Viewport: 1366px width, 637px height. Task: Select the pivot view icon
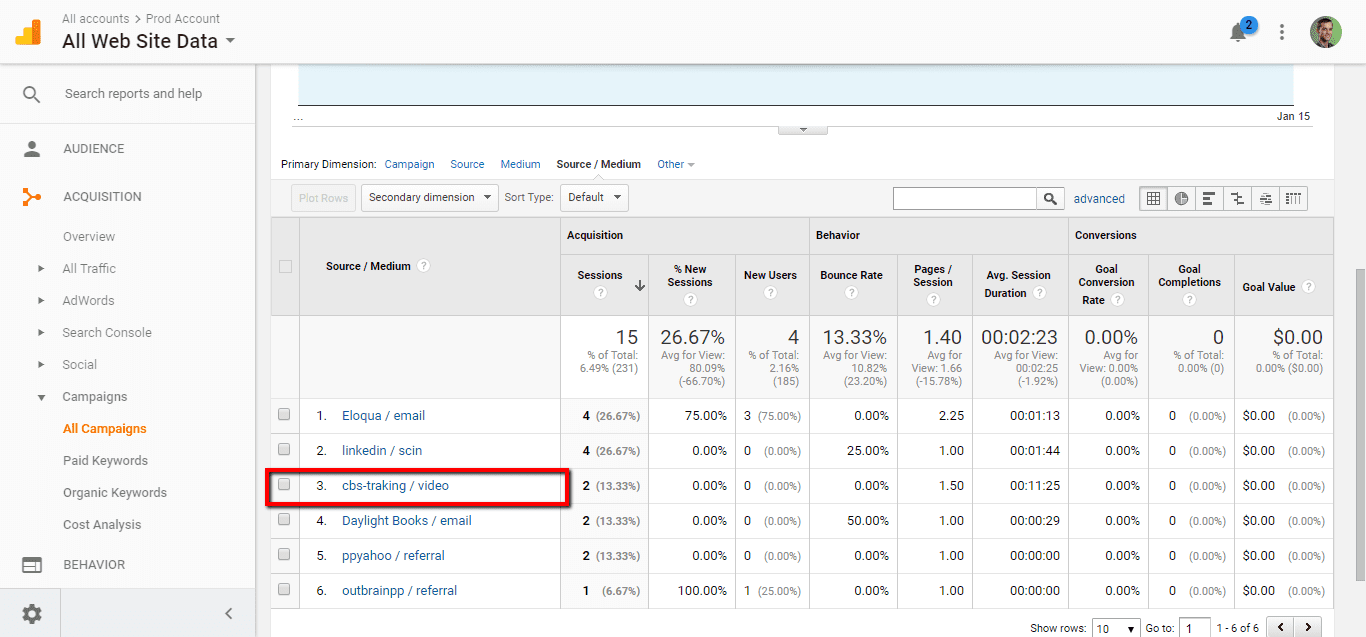click(1294, 198)
